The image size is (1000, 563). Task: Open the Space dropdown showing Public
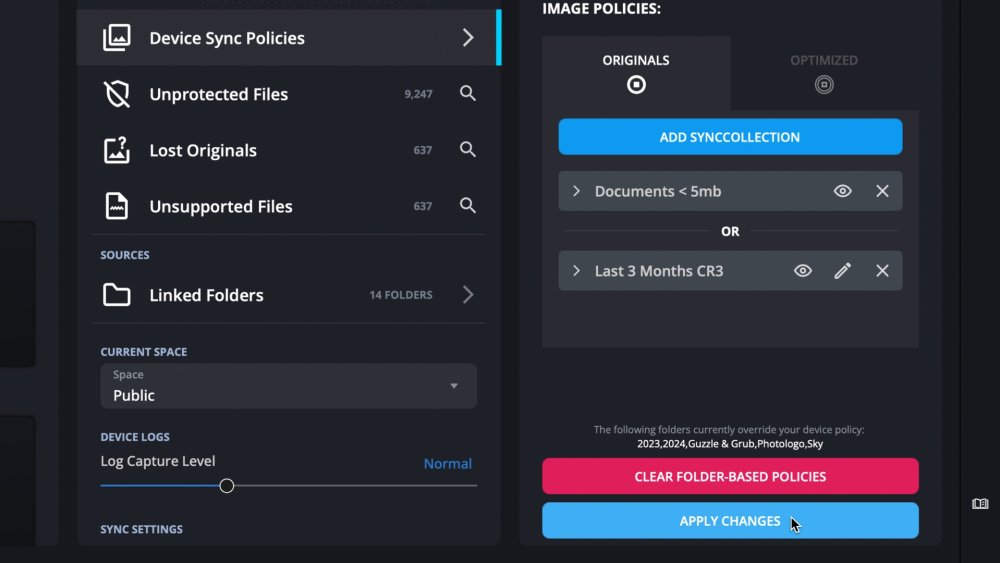288,386
